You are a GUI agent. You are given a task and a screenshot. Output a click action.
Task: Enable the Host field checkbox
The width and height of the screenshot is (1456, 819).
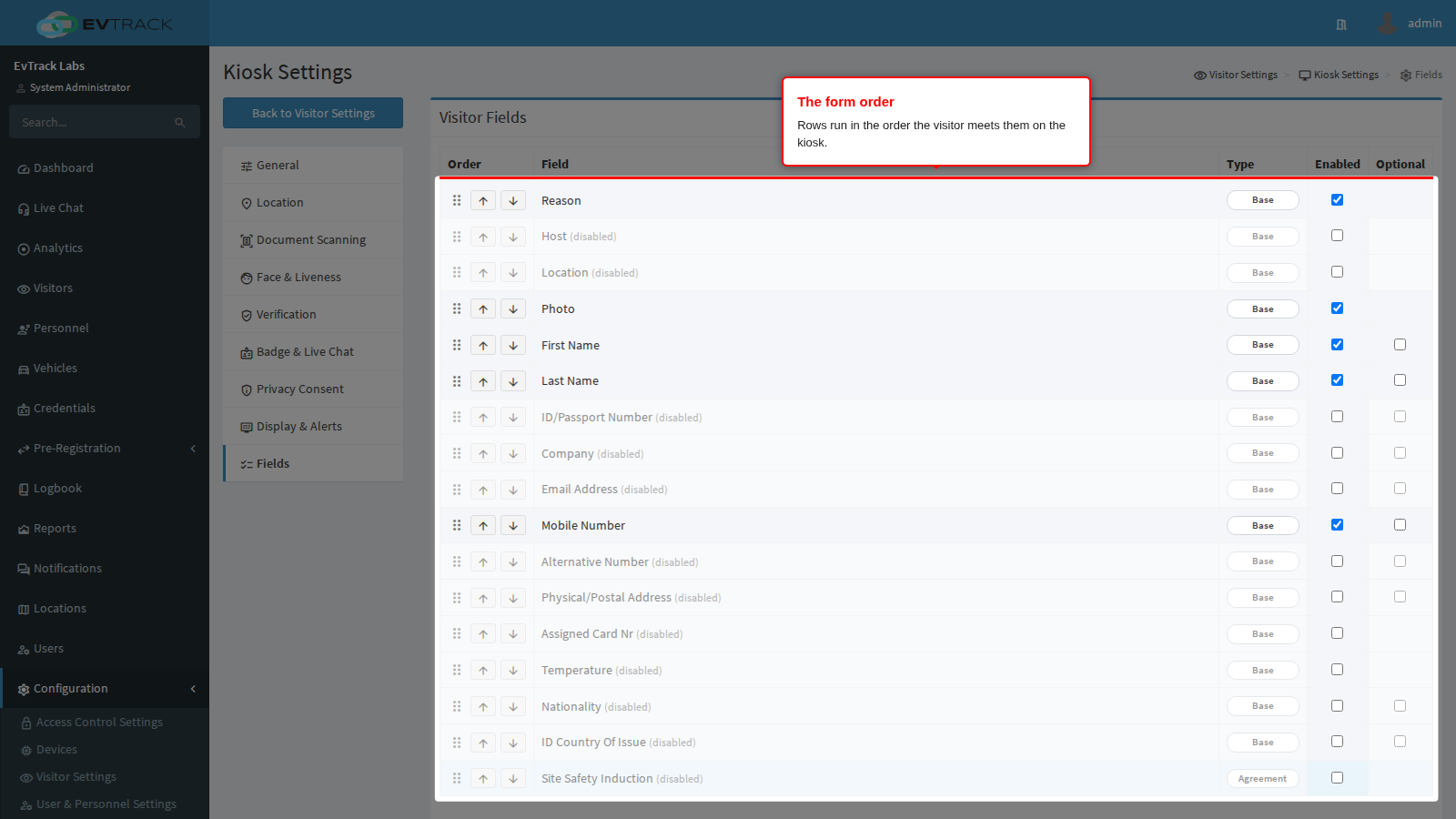tap(1337, 236)
